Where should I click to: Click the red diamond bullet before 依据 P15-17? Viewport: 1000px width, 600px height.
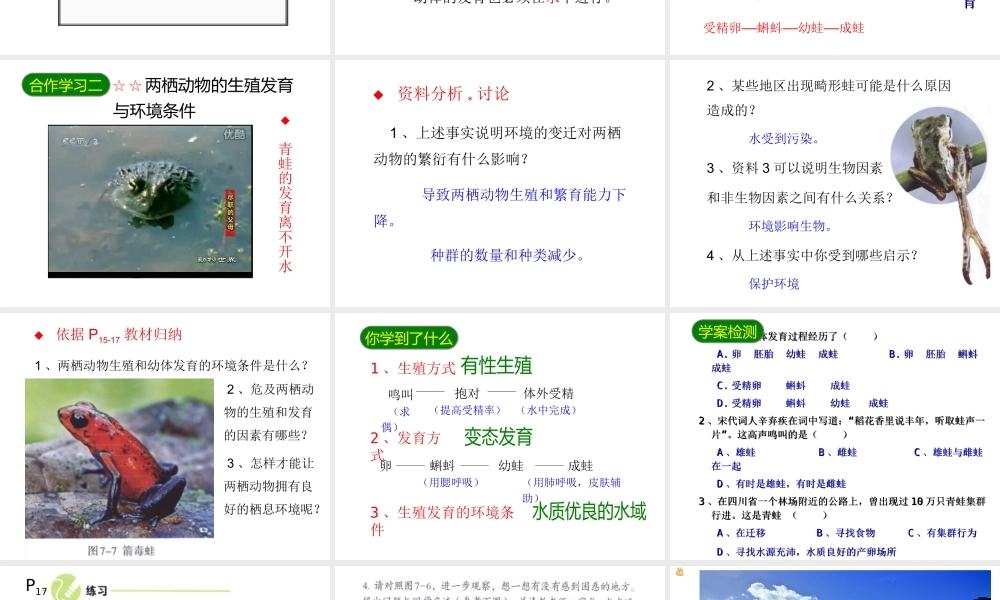click(39, 335)
